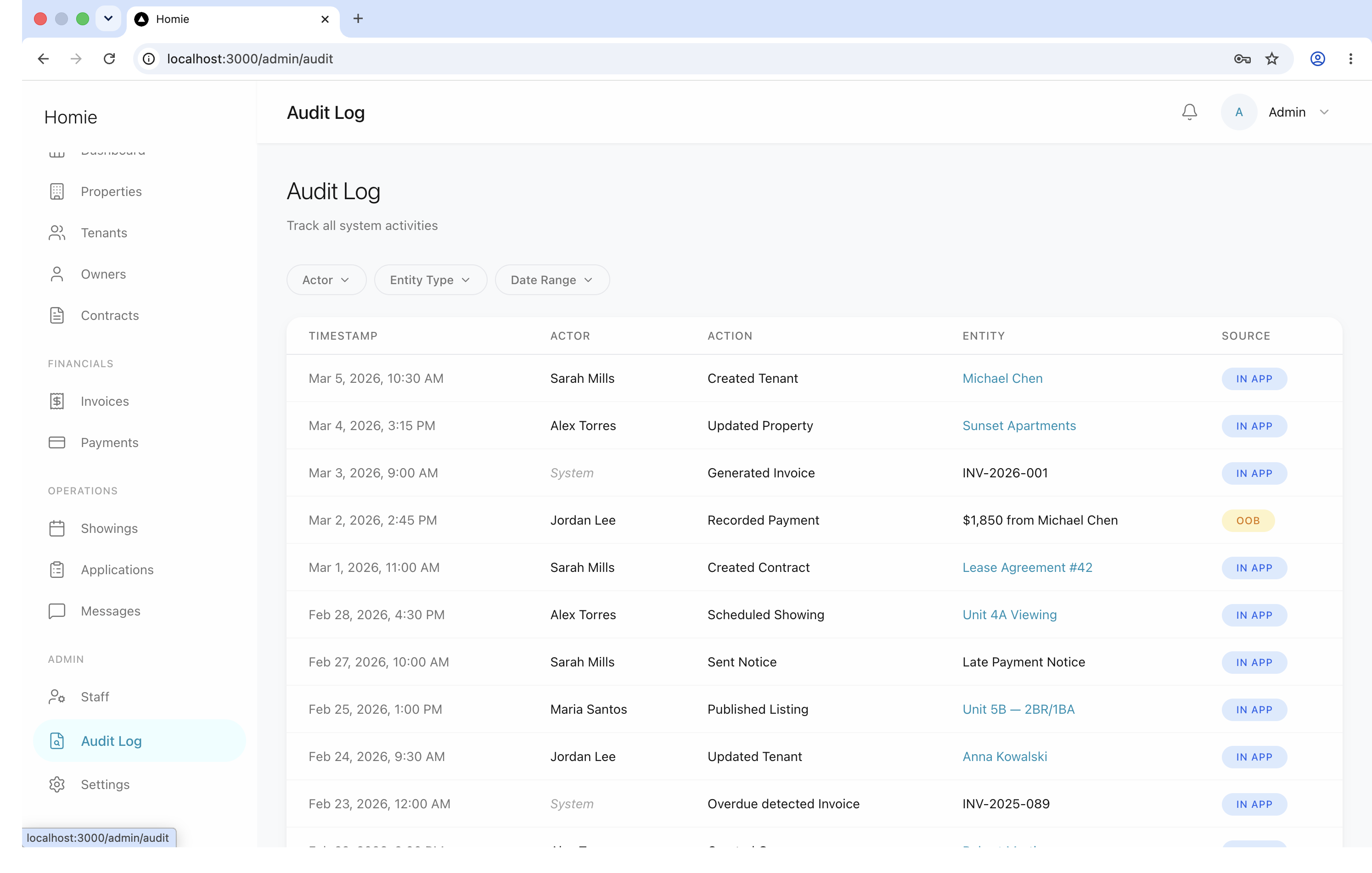Open the Properties building icon in sidebar

click(x=57, y=191)
